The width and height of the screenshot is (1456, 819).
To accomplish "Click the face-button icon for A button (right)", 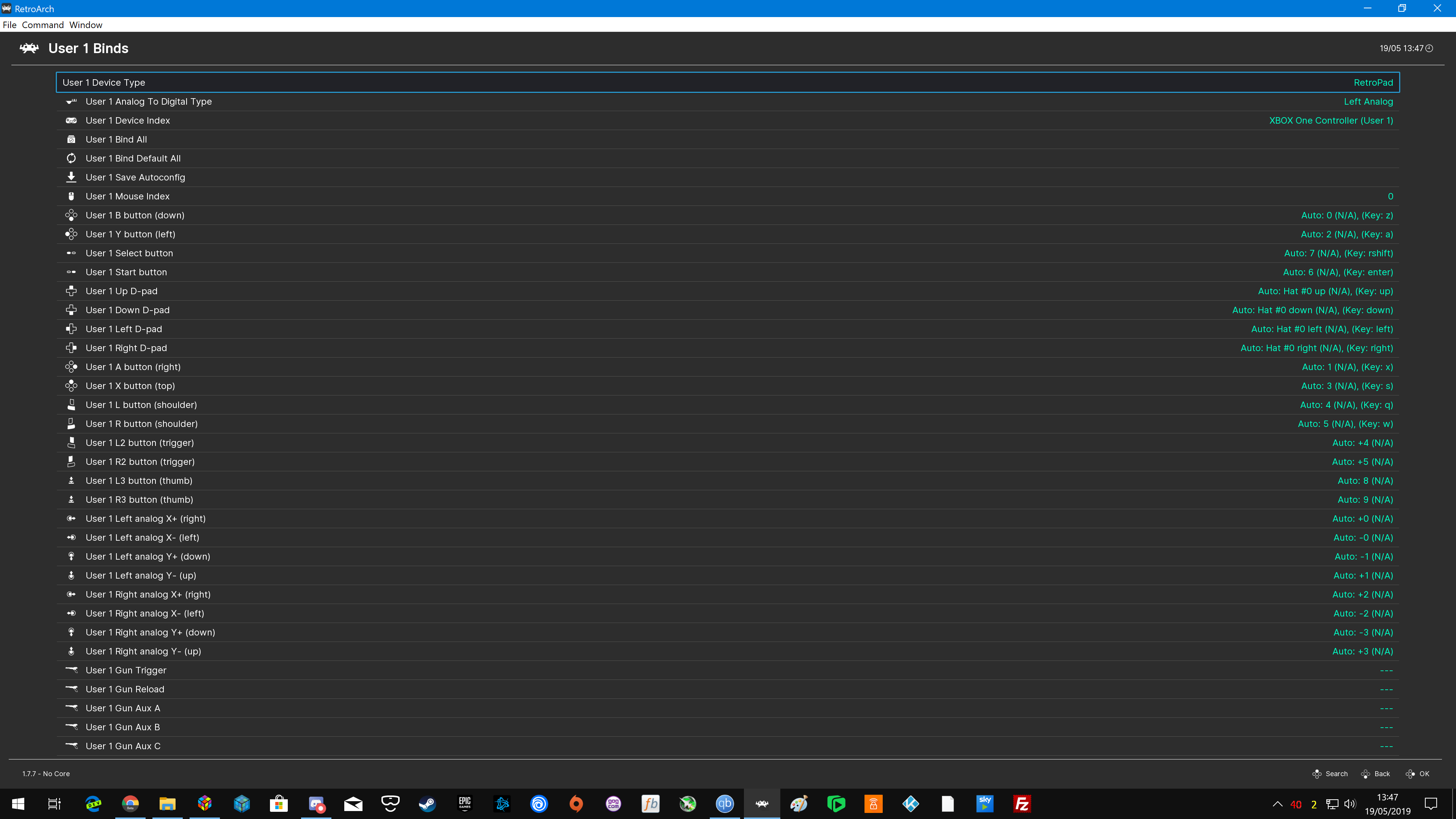I will click(x=71, y=367).
